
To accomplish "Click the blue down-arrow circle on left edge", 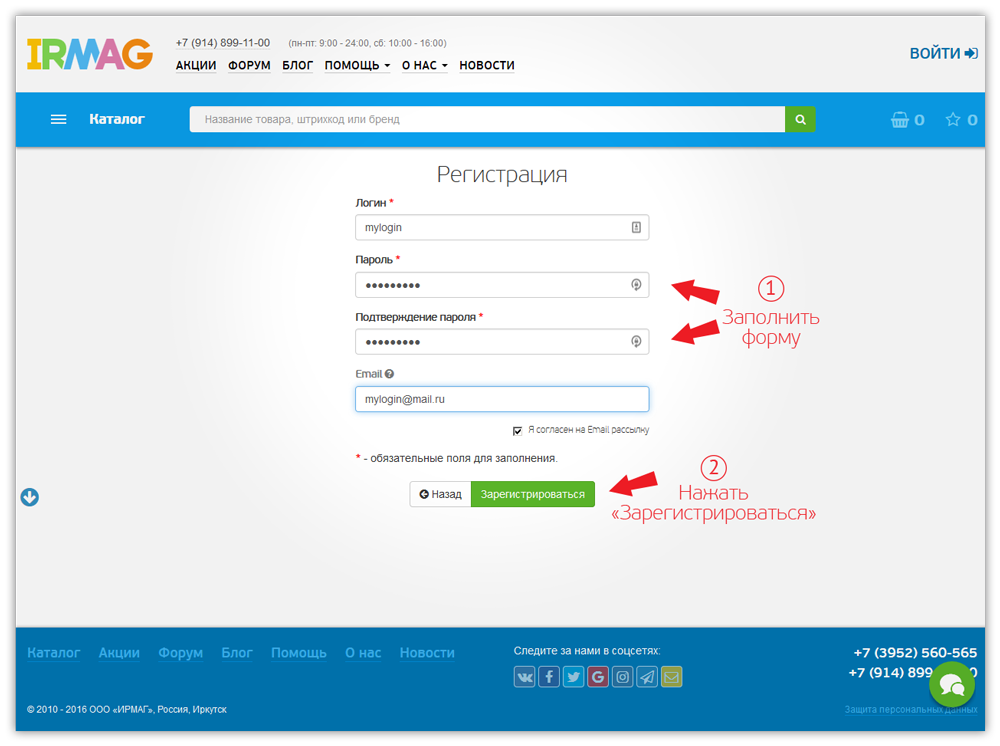I will click(29, 497).
